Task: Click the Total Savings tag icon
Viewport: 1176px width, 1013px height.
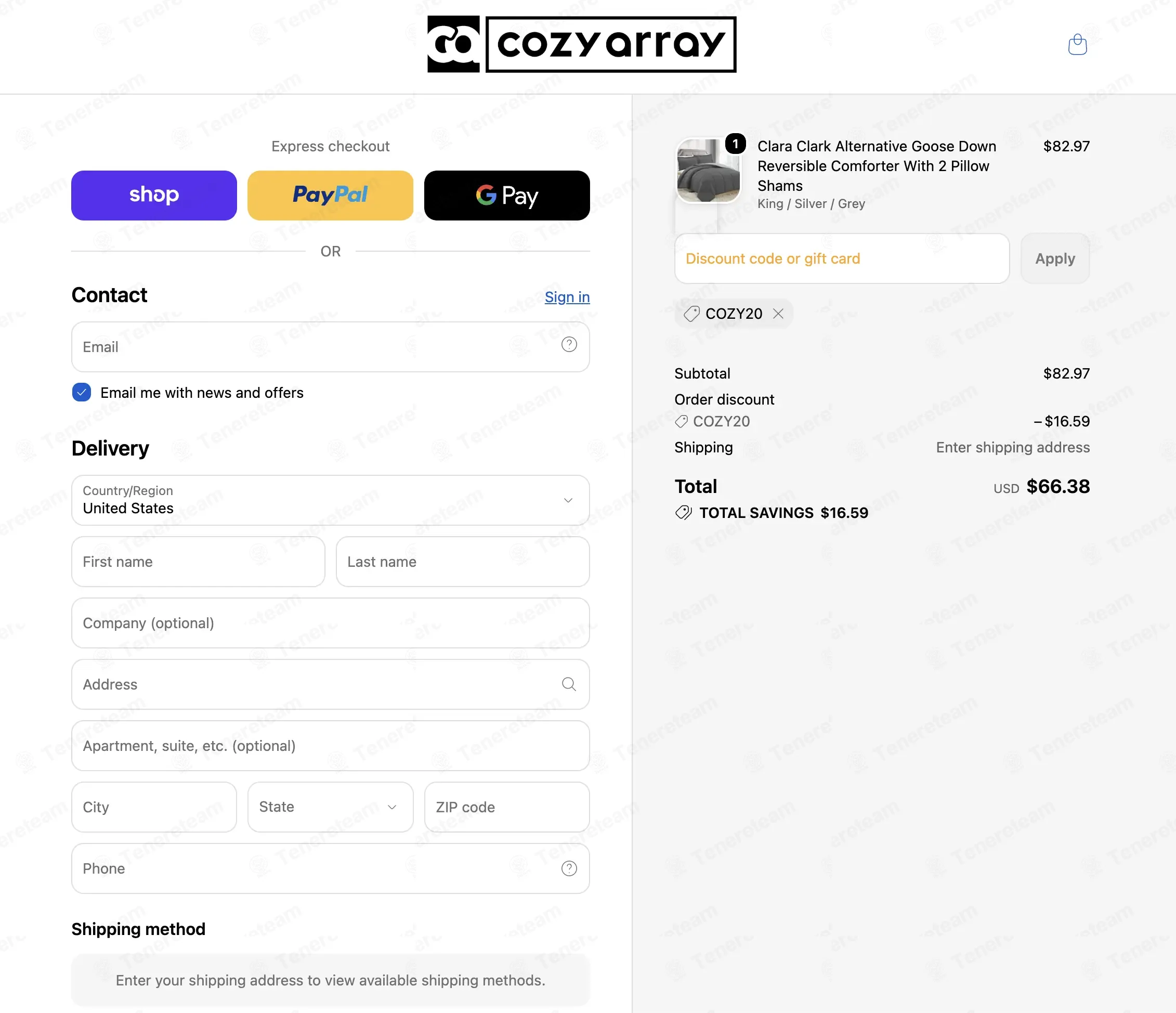Action: (683, 513)
